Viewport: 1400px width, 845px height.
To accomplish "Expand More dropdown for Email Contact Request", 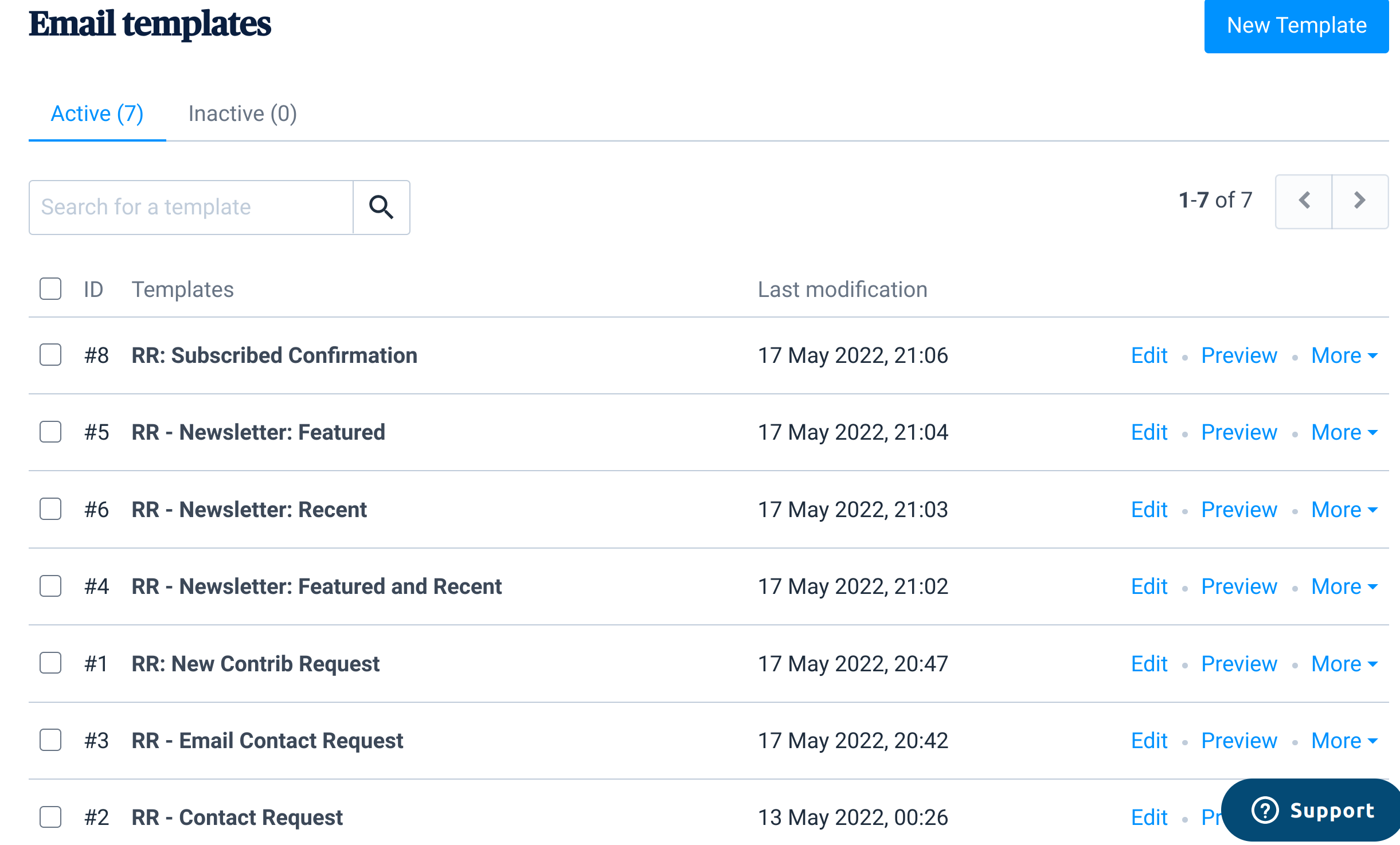I will coord(1344,741).
